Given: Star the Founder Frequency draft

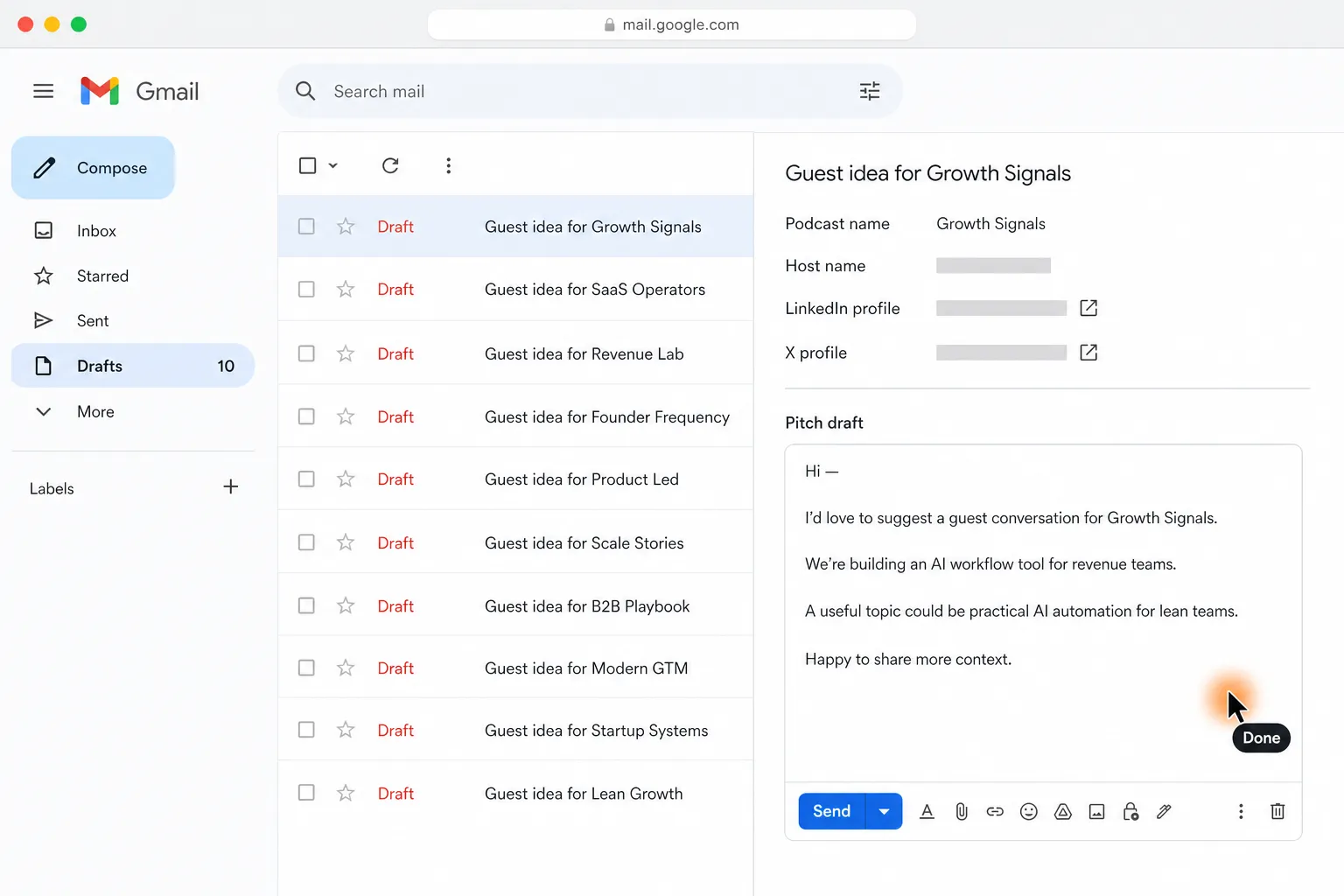Looking at the screenshot, I should pyautogui.click(x=346, y=416).
